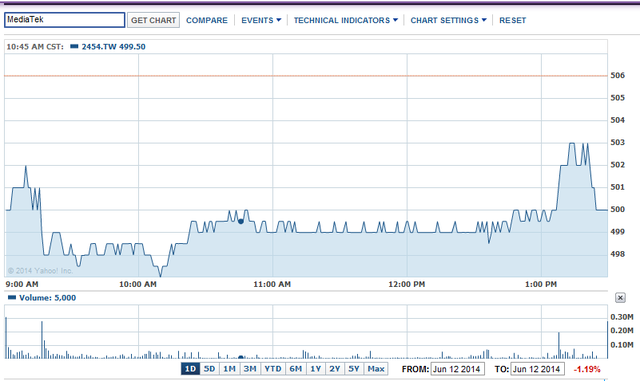Screen dimensions: 640x381
Task: Select the 1D time range tab
Action: pos(191,369)
